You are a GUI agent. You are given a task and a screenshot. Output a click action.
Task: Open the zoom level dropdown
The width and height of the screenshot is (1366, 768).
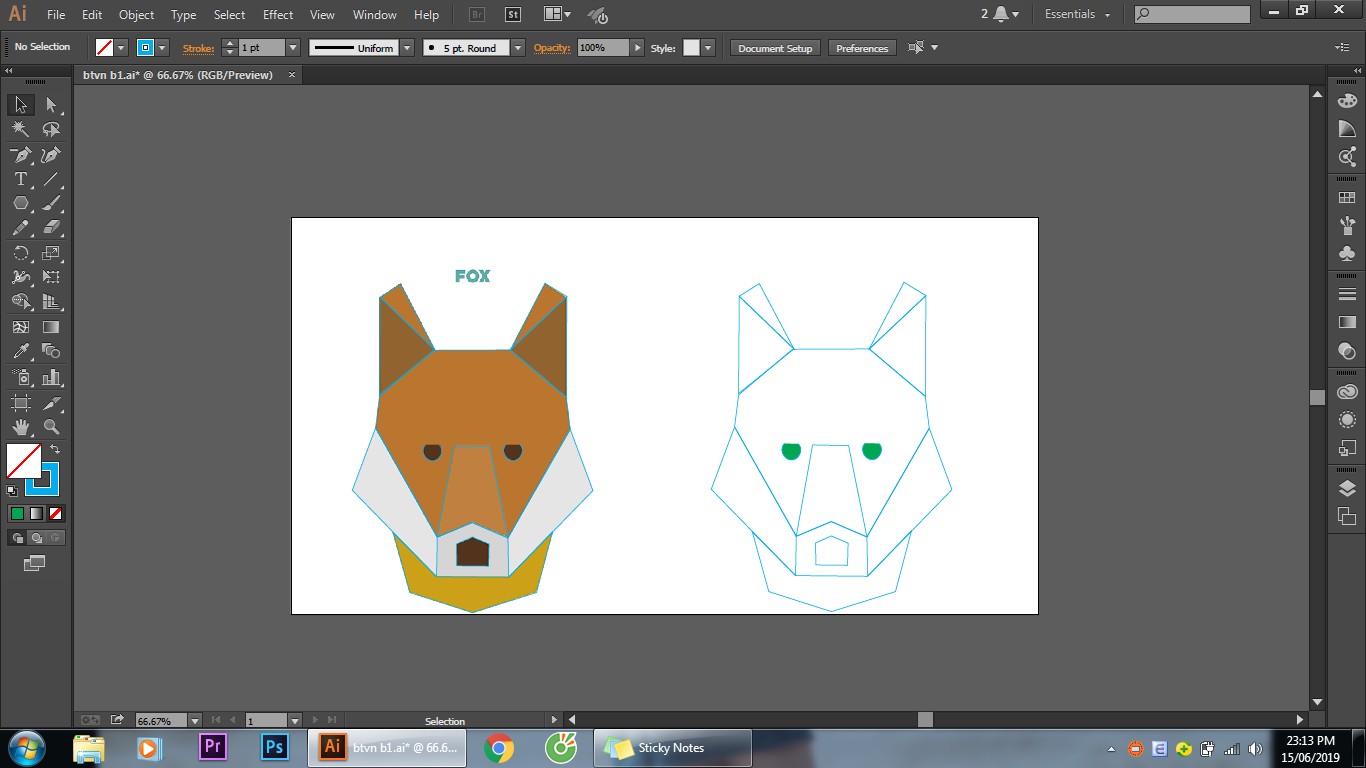(195, 720)
